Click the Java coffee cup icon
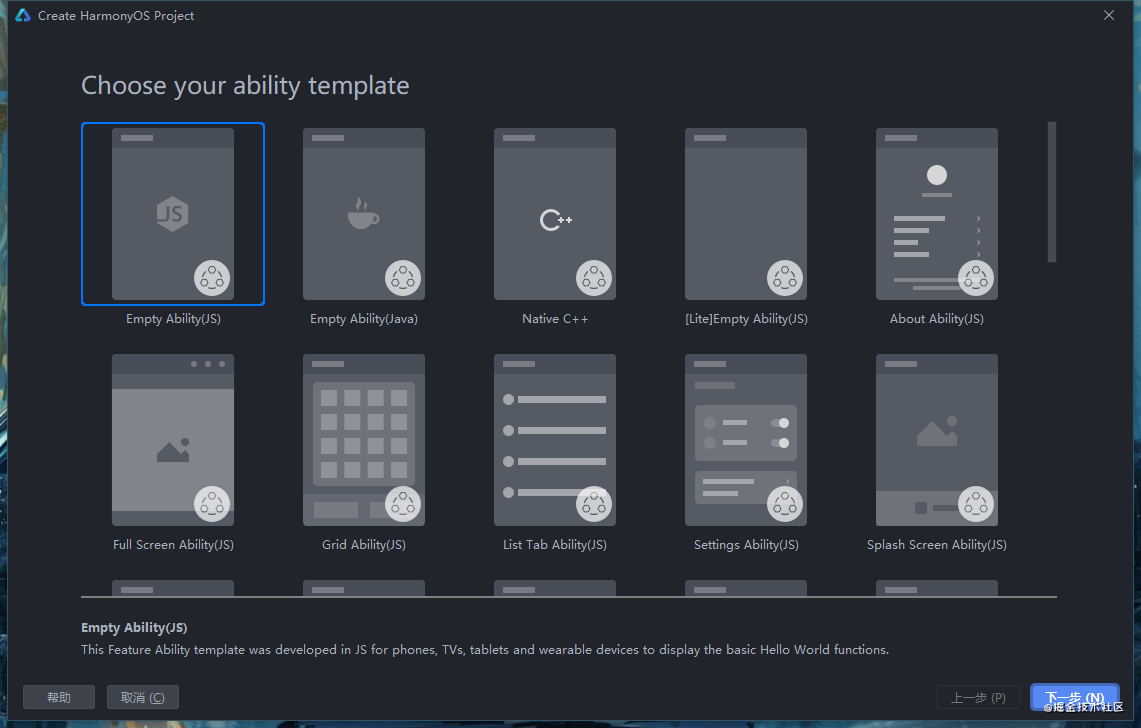The width and height of the screenshot is (1141, 728). coord(363,214)
